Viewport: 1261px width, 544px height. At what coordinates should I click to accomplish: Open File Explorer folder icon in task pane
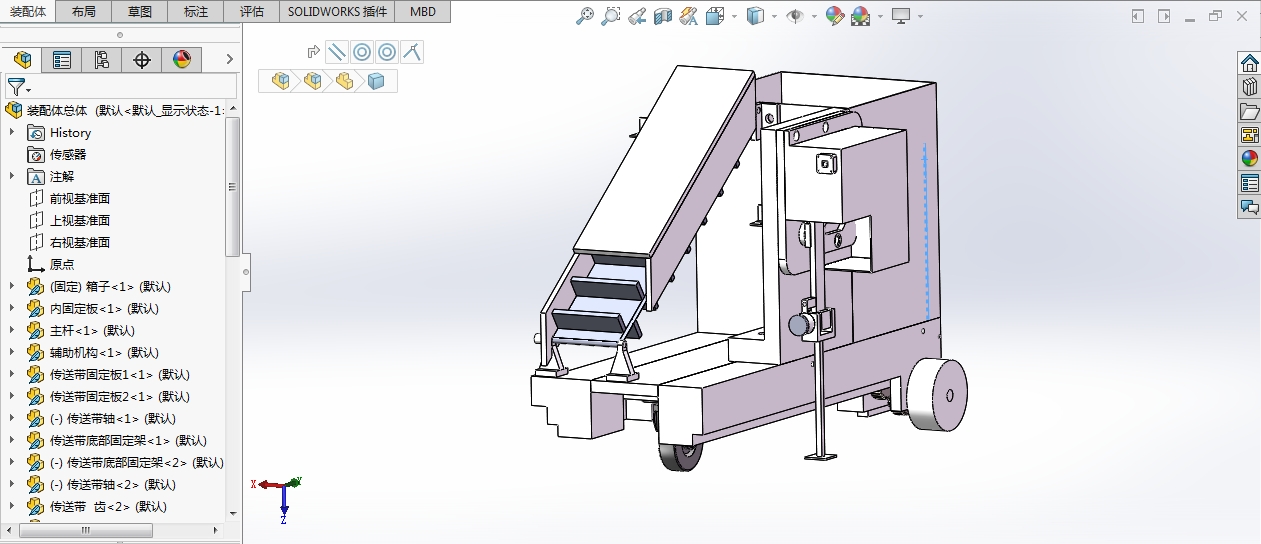click(1249, 111)
